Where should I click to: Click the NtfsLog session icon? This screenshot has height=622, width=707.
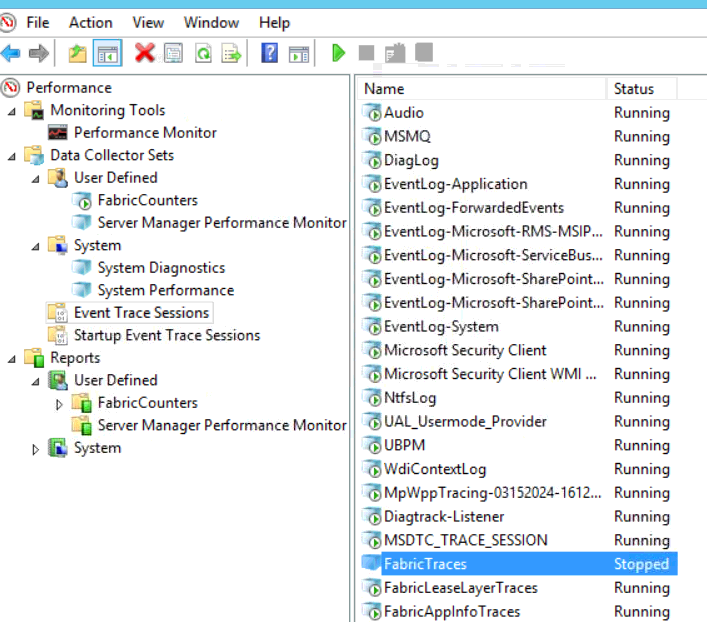[x=372, y=397]
